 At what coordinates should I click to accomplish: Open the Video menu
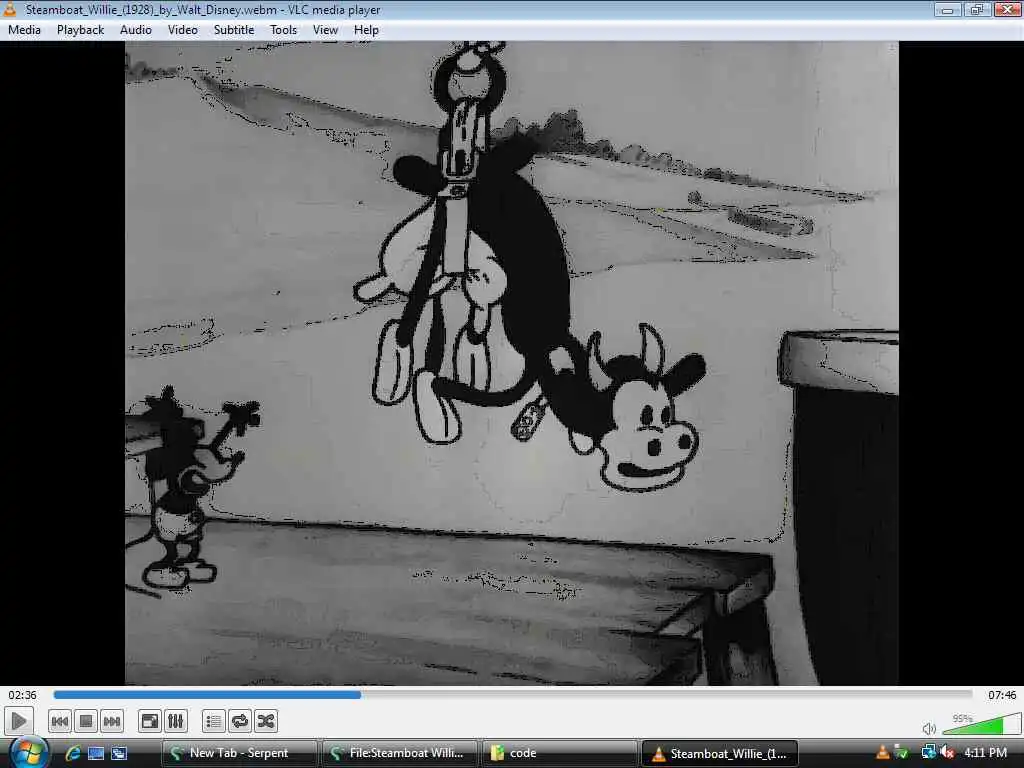pos(183,30)
